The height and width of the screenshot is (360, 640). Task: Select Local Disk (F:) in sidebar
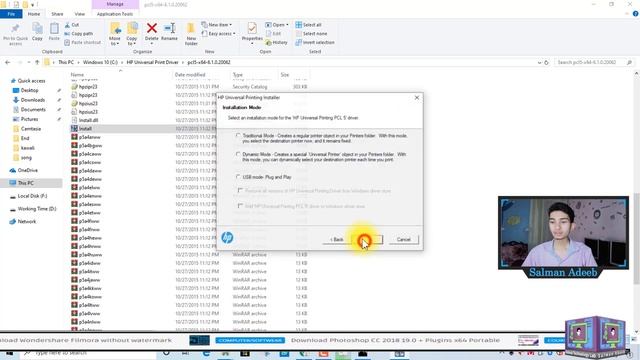[32, 196]
